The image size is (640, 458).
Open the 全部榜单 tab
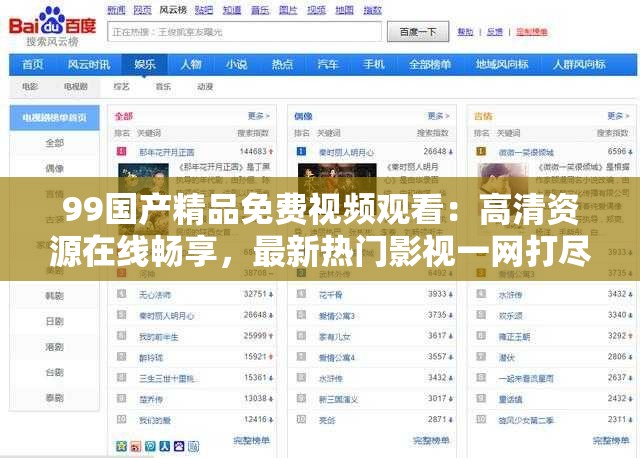tap(430, 64)
